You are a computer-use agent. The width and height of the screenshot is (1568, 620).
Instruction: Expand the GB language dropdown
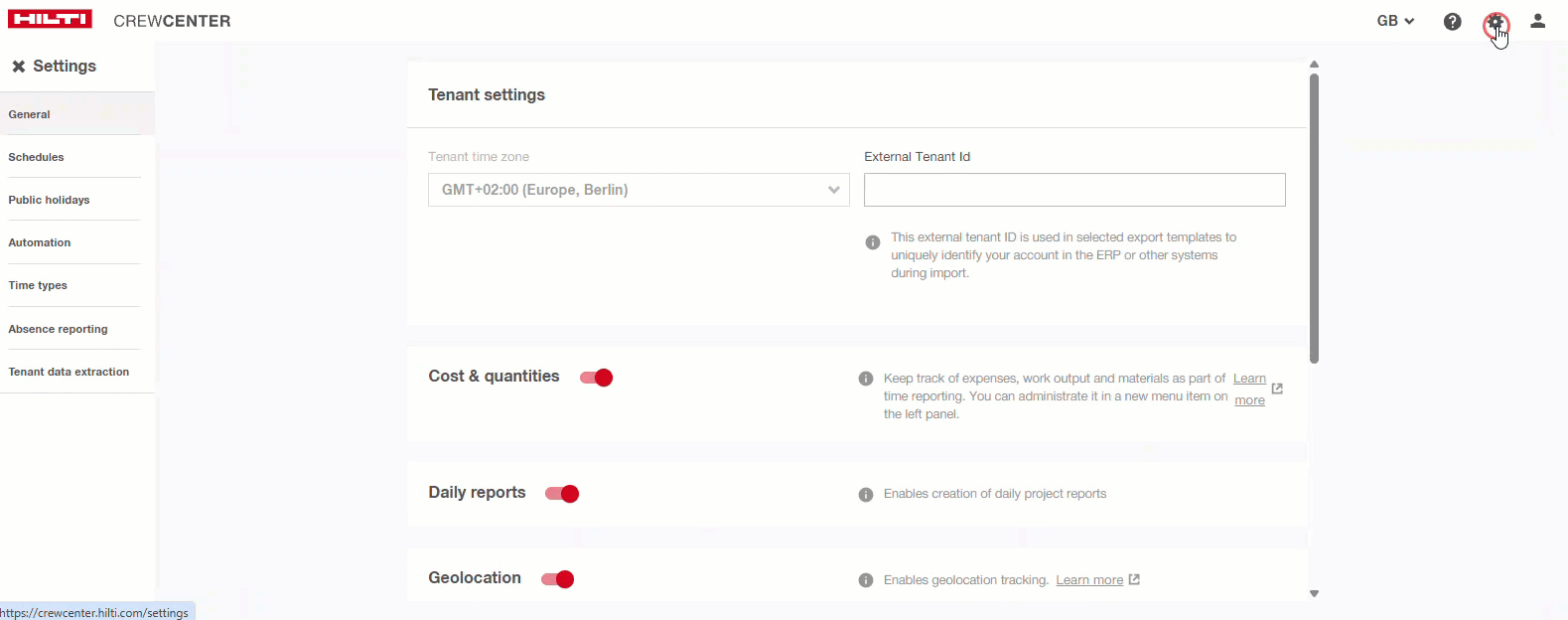(1395, 21)
